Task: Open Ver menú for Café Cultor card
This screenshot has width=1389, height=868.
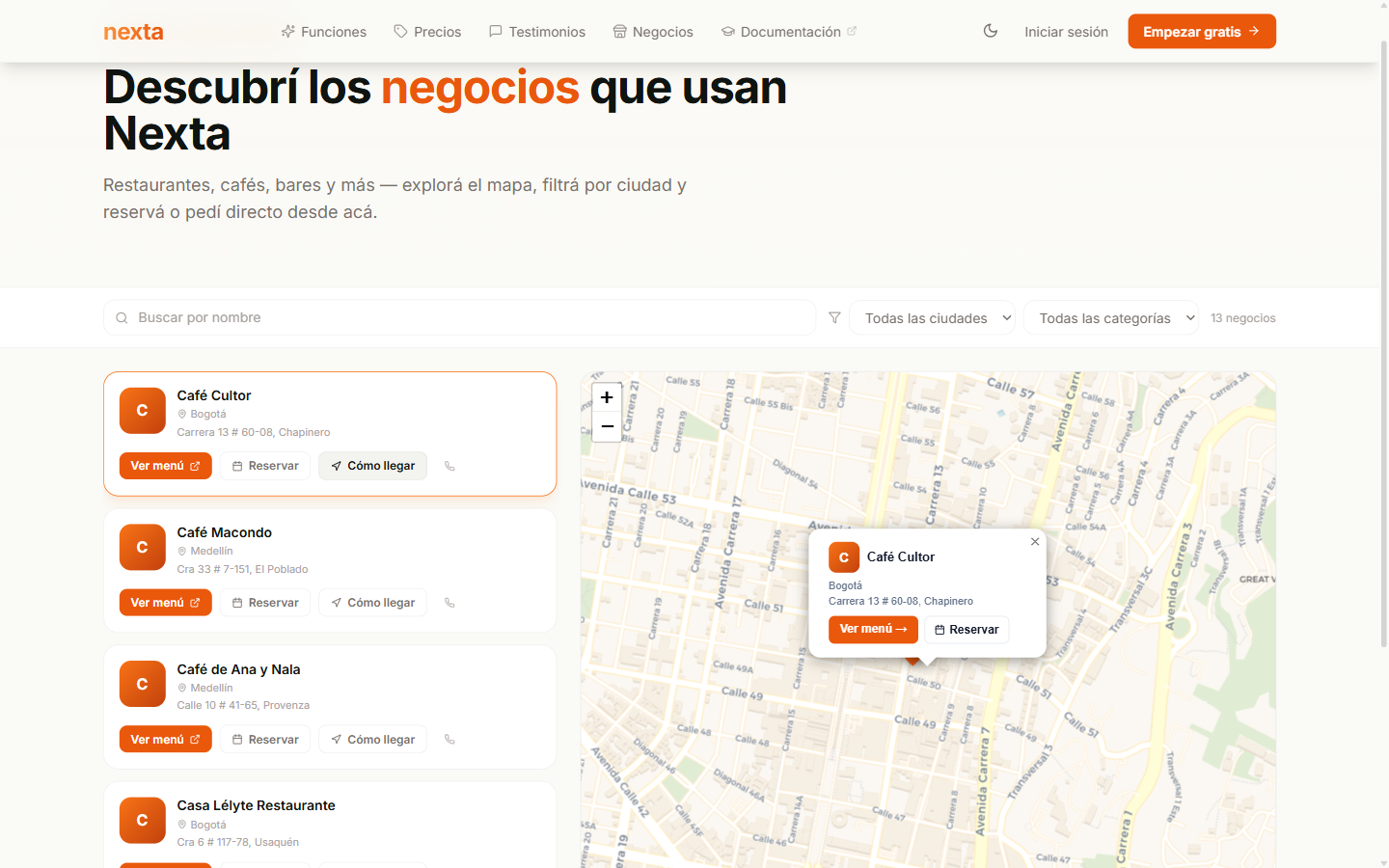Action: pos(165,465)
